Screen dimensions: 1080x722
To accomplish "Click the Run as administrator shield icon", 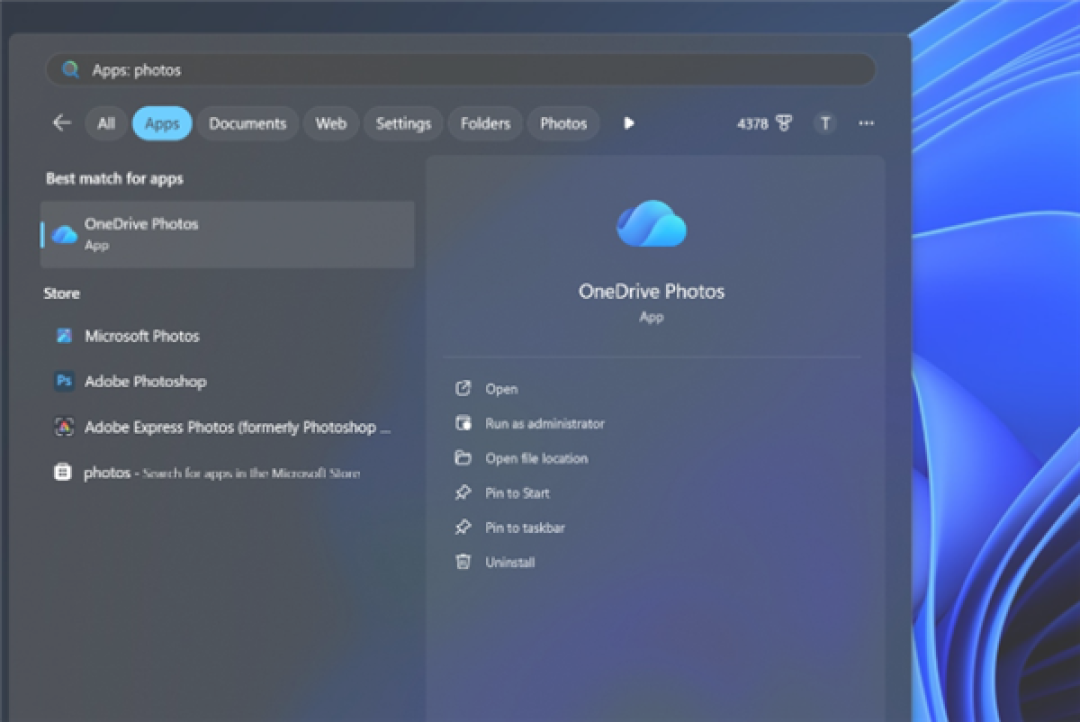I will (x=463, y=423).
